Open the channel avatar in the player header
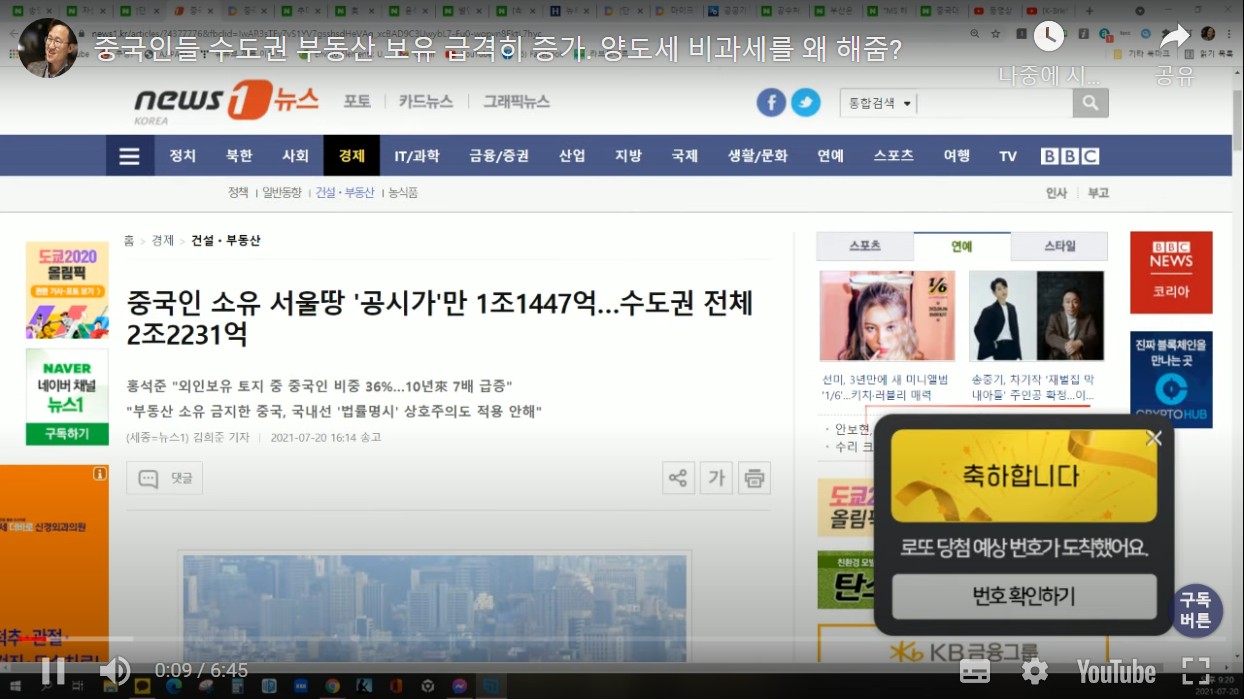1244x699 pixels. click(x=48, y=47)
